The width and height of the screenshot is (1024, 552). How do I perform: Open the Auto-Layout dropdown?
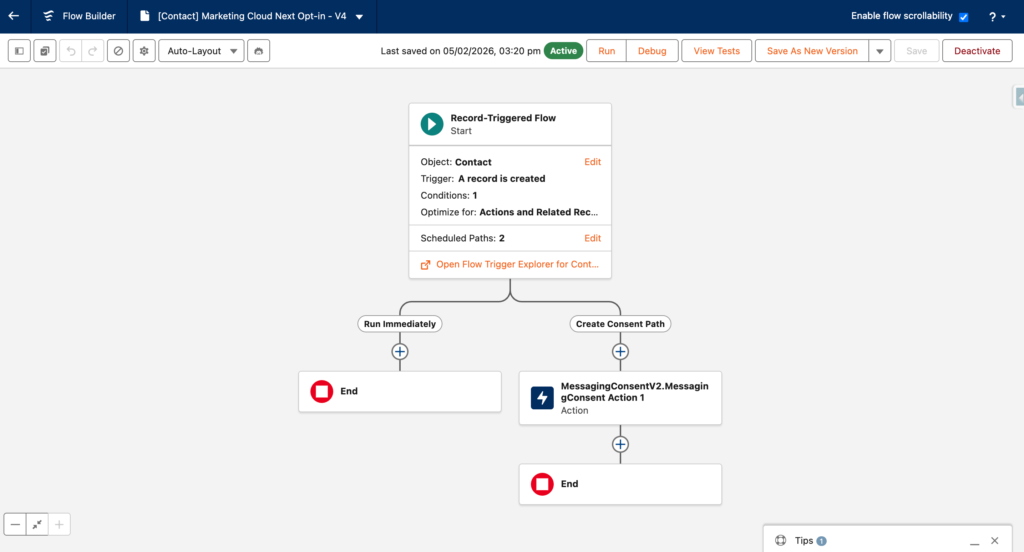point(201,51)
